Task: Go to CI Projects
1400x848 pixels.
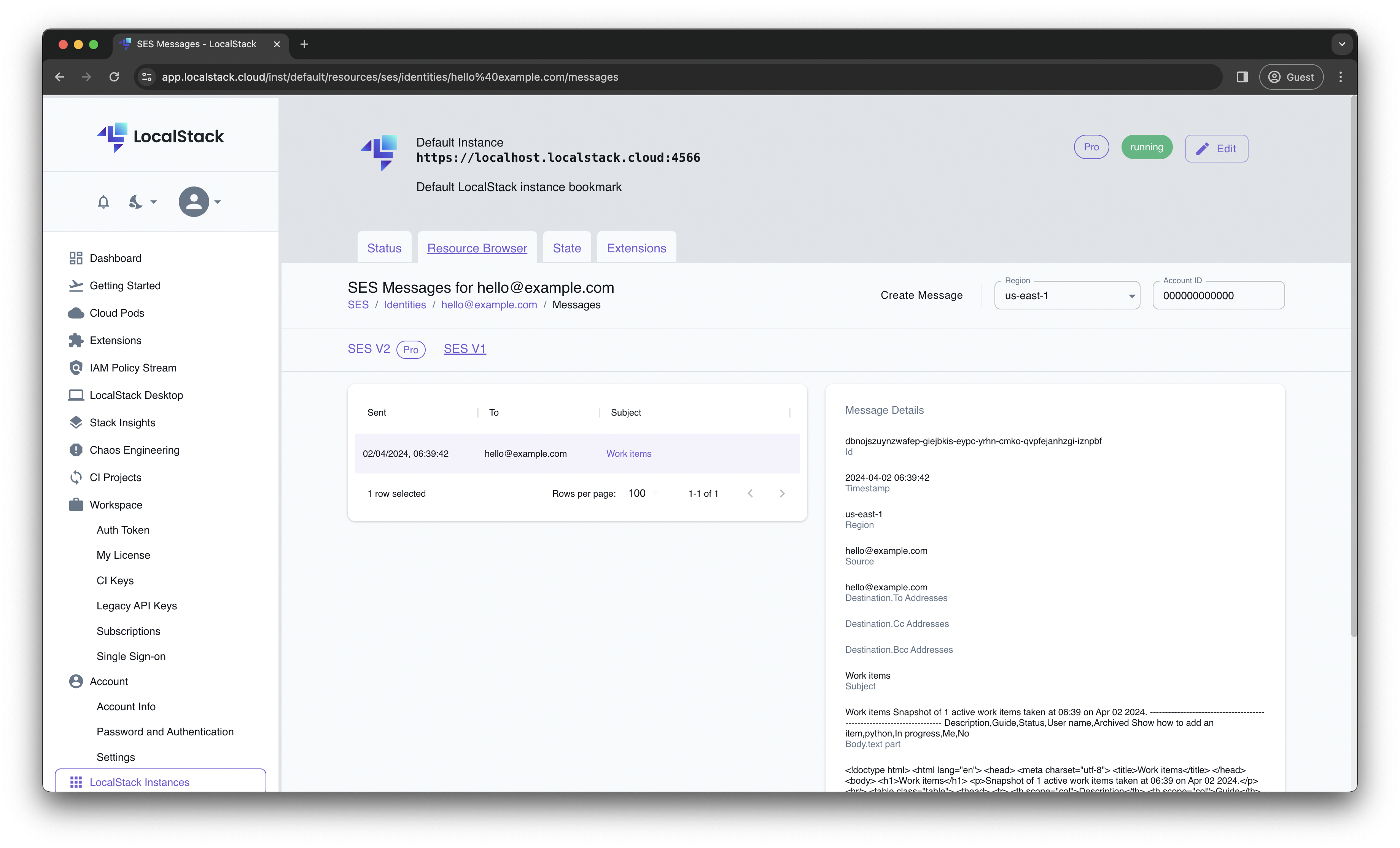Action: [115, 477]
